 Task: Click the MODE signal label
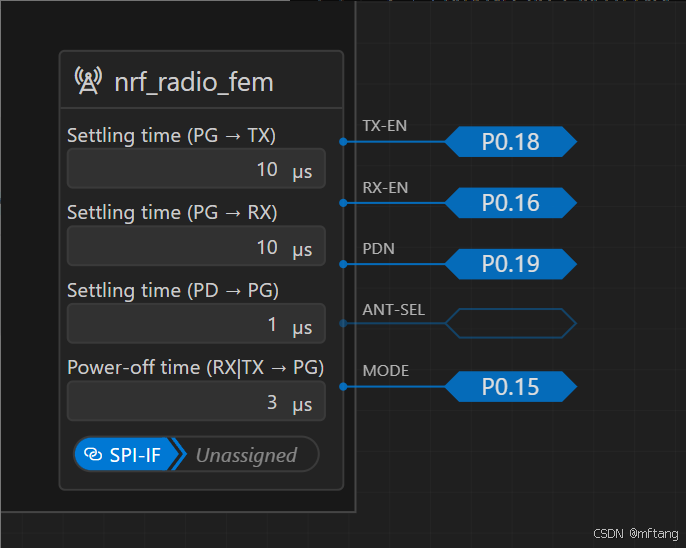(x=385, y=371)
